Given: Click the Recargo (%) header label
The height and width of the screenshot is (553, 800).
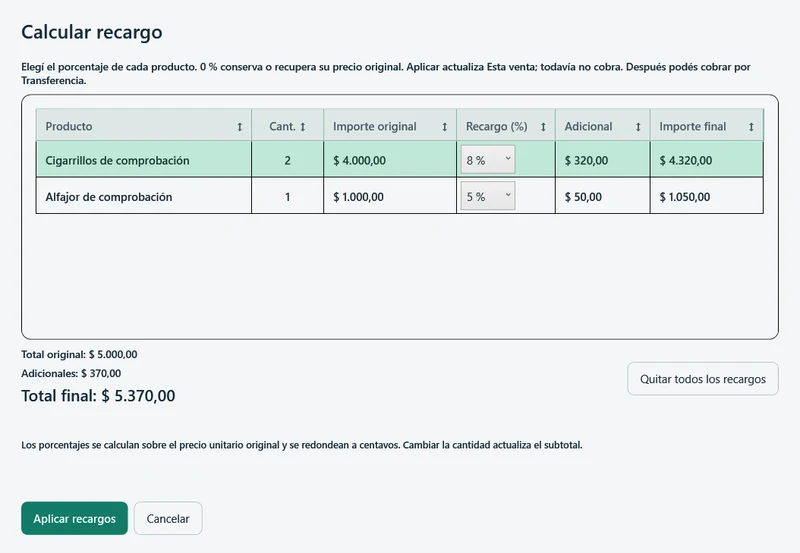Looking at the screenshot, I should click(x=496, y=127).
